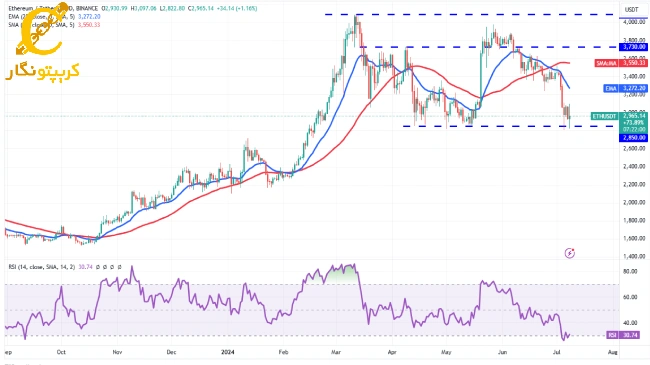Select the SMA indicator legend line
Image resolution: width=650 pixels, height=365 pixels.
pos(54,25)
